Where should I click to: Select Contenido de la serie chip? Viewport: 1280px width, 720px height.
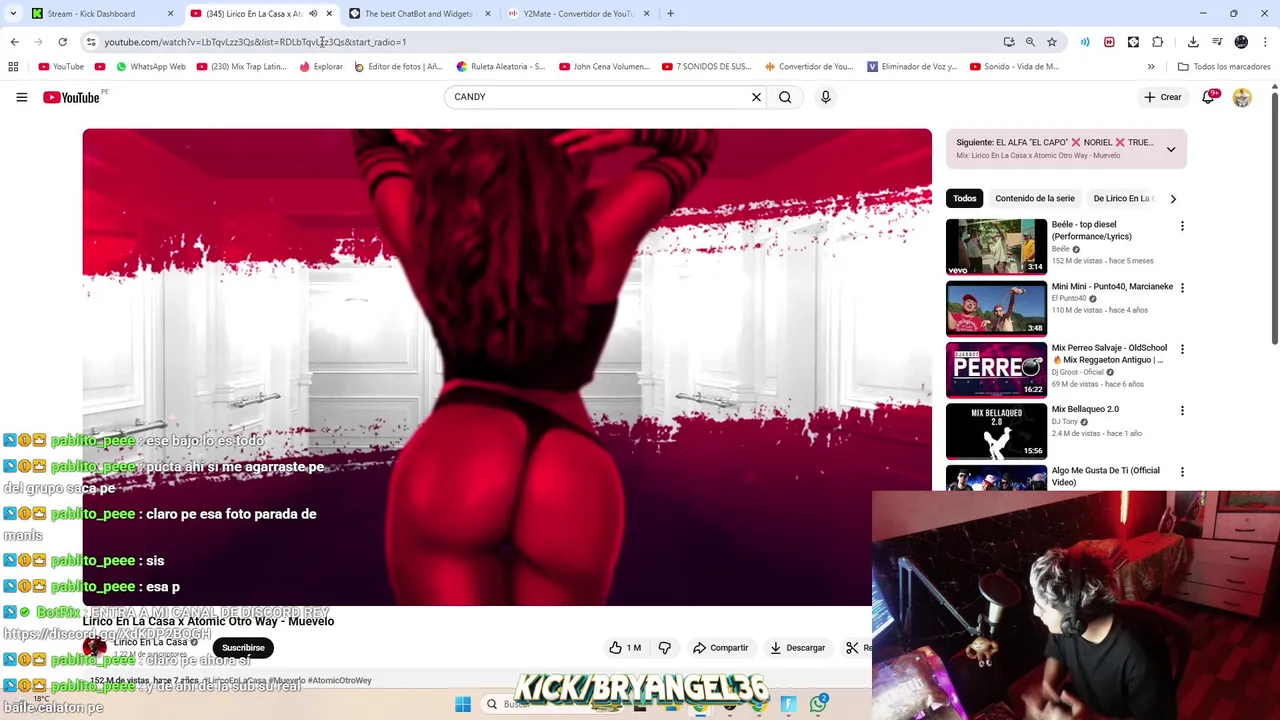coord(1035,198)
